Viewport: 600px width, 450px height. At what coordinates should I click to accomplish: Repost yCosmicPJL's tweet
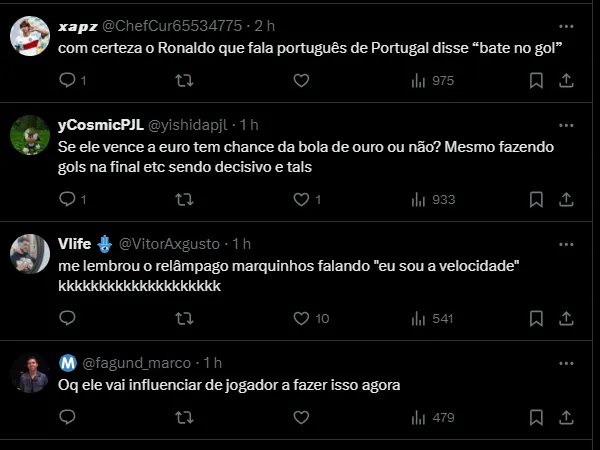point(185,199)
